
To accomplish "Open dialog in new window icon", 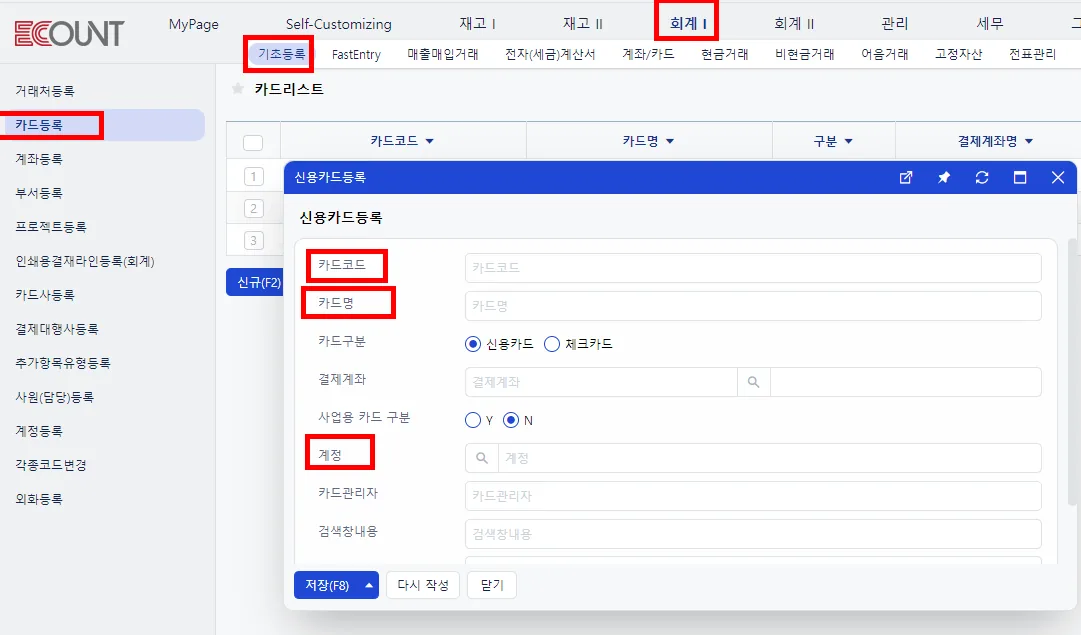I will (x=906, y=178).
